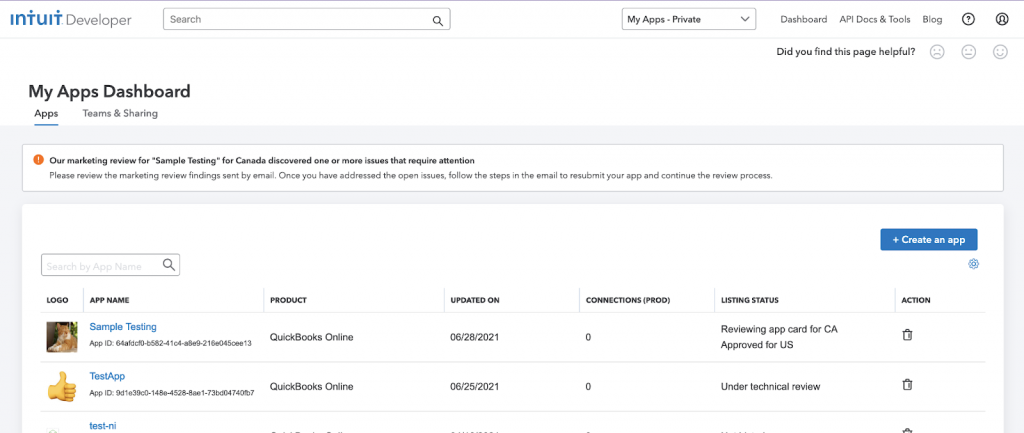This screenshot has width=1024, height=433.
Task: Click the PRODUCT column header
Action: tap(288, 300)
